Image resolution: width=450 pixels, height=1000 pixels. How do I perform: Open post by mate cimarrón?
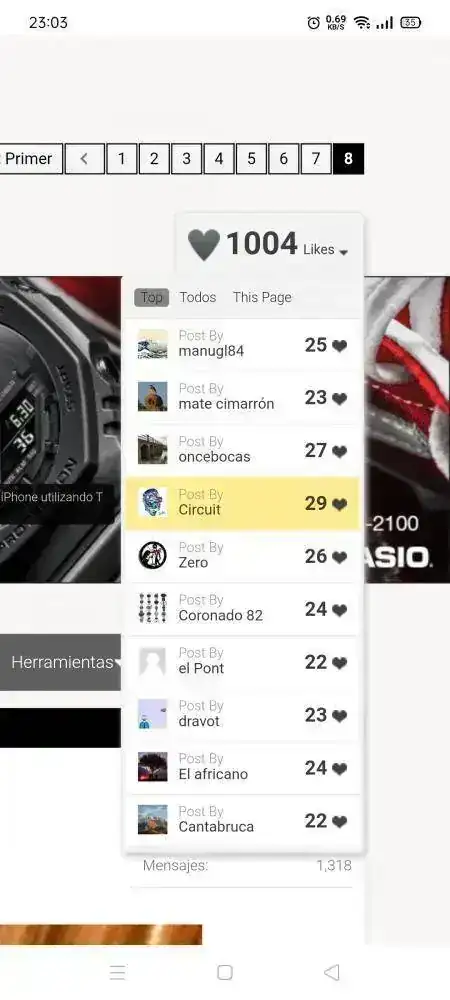(242, 397)
